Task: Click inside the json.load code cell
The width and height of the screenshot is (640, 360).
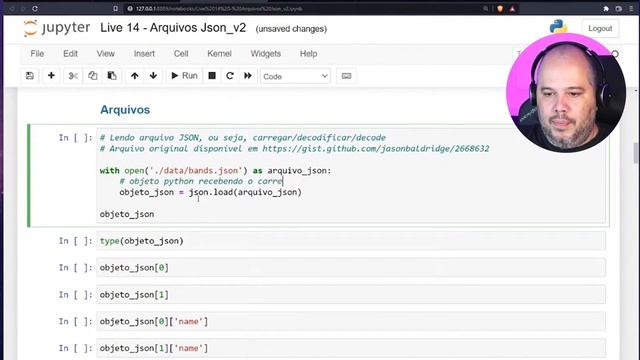Action: (x=351, y=176)
